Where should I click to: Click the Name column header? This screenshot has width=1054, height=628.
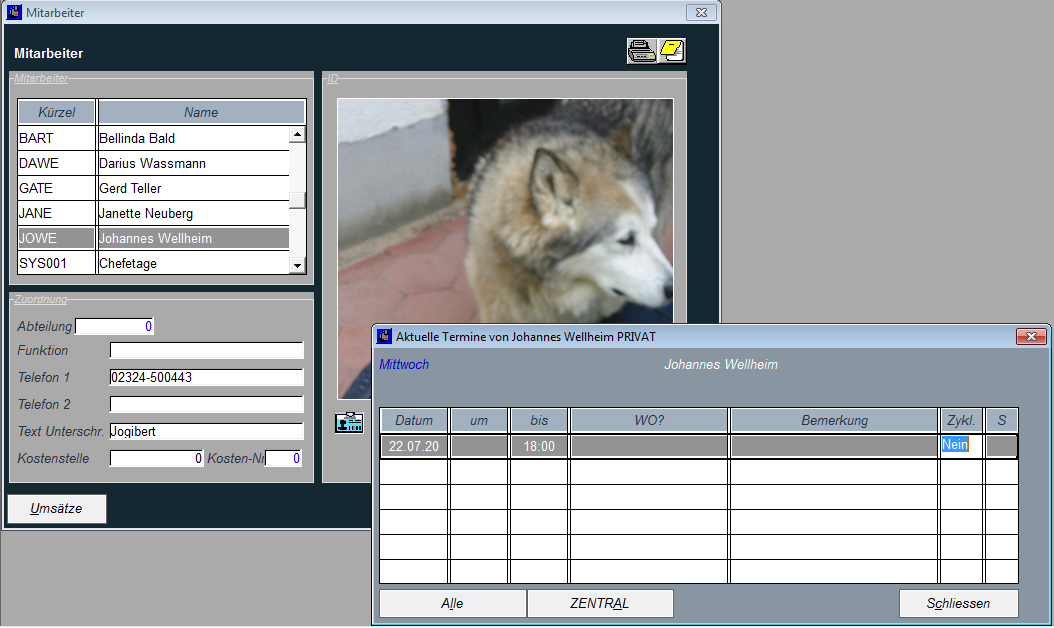(202, 112)
